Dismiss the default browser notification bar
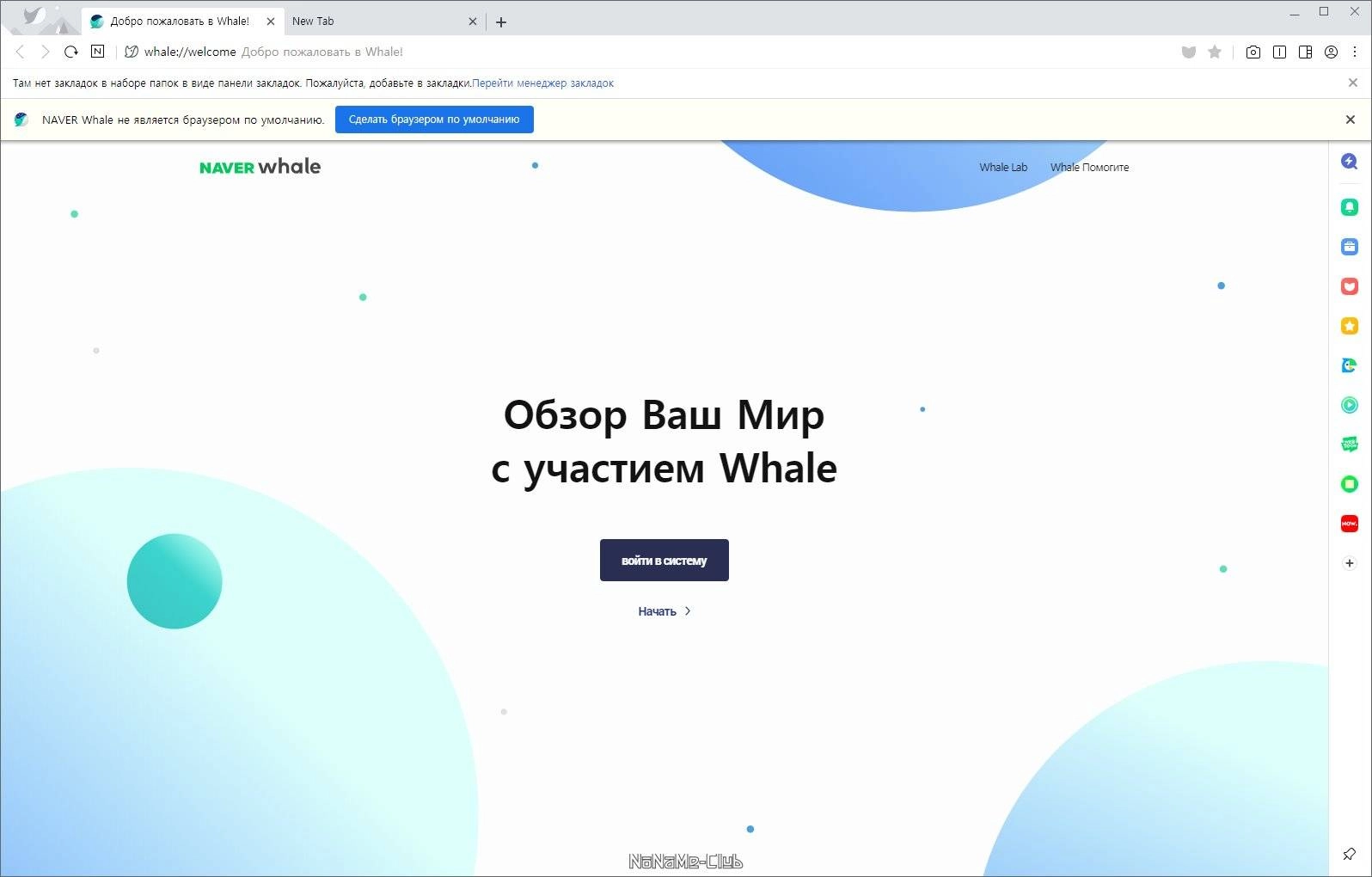The height and width of the screenshot is (877, 1372). click(1351, 120)
